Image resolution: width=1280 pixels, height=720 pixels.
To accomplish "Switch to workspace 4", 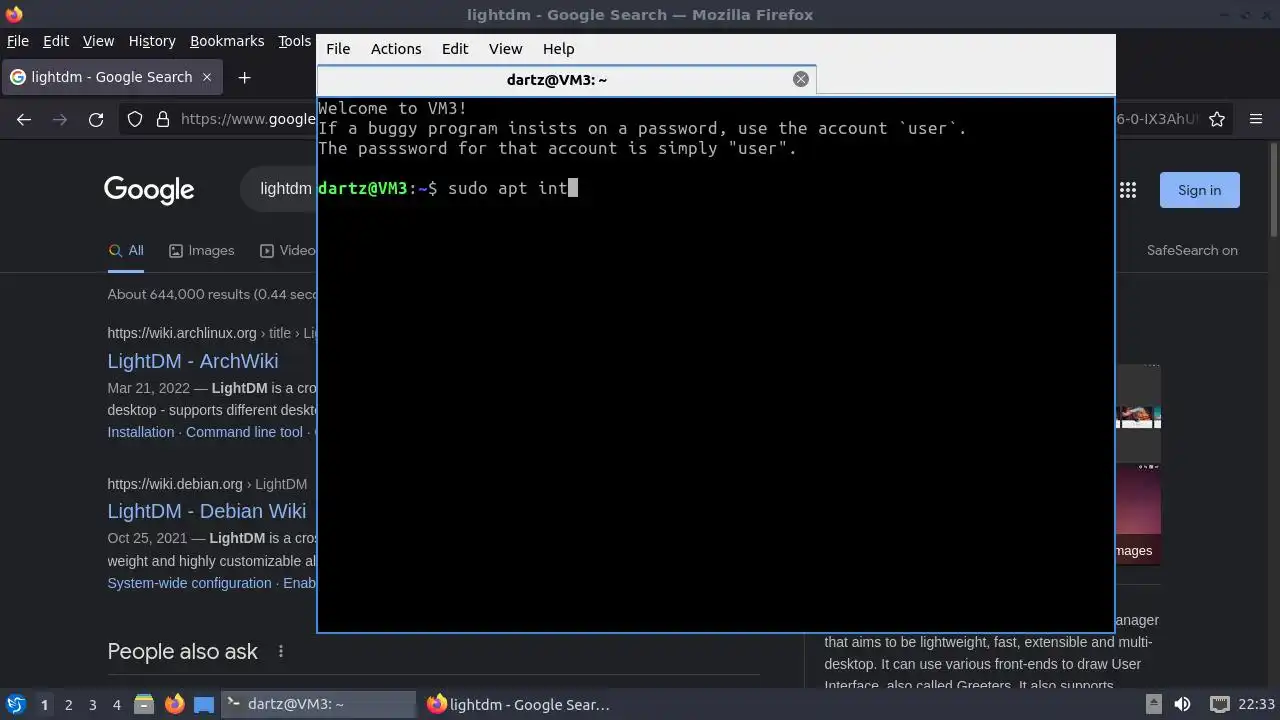I will tap(116, 704).
